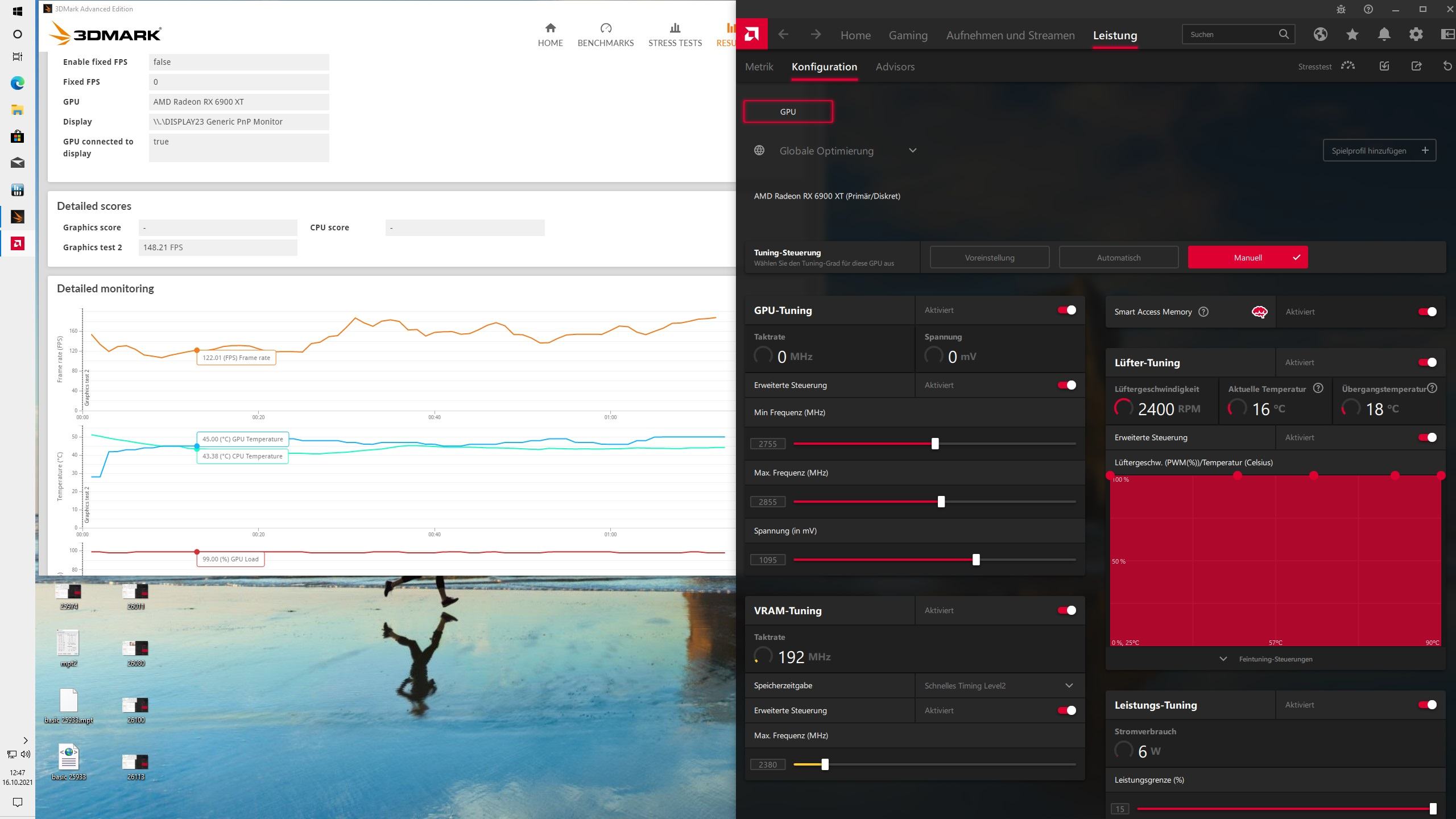
Task: Select the Konfiguration subtab
Action: coord(824,67)
